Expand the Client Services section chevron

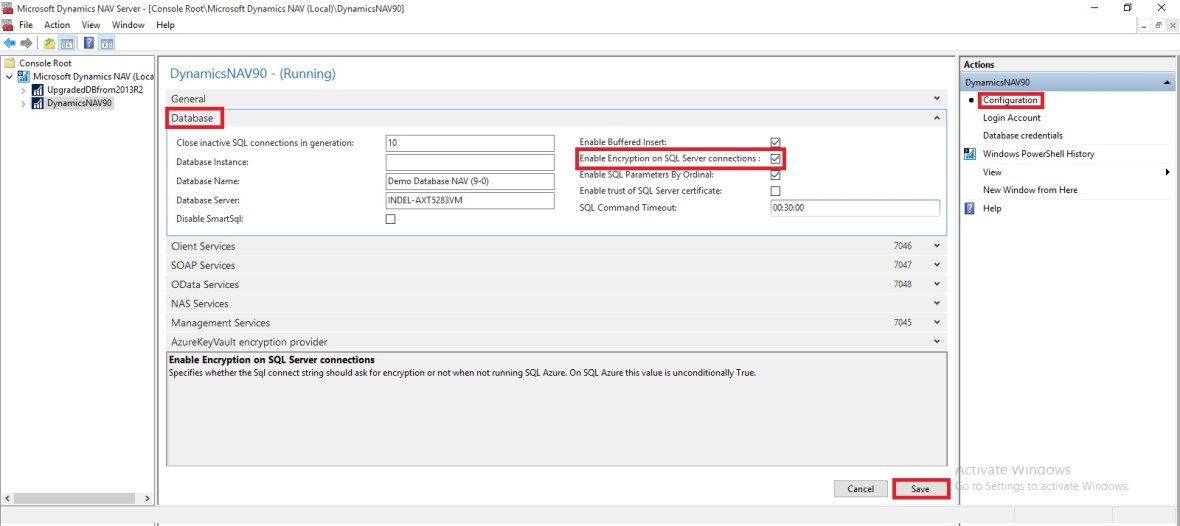click(x=937, y=246)
